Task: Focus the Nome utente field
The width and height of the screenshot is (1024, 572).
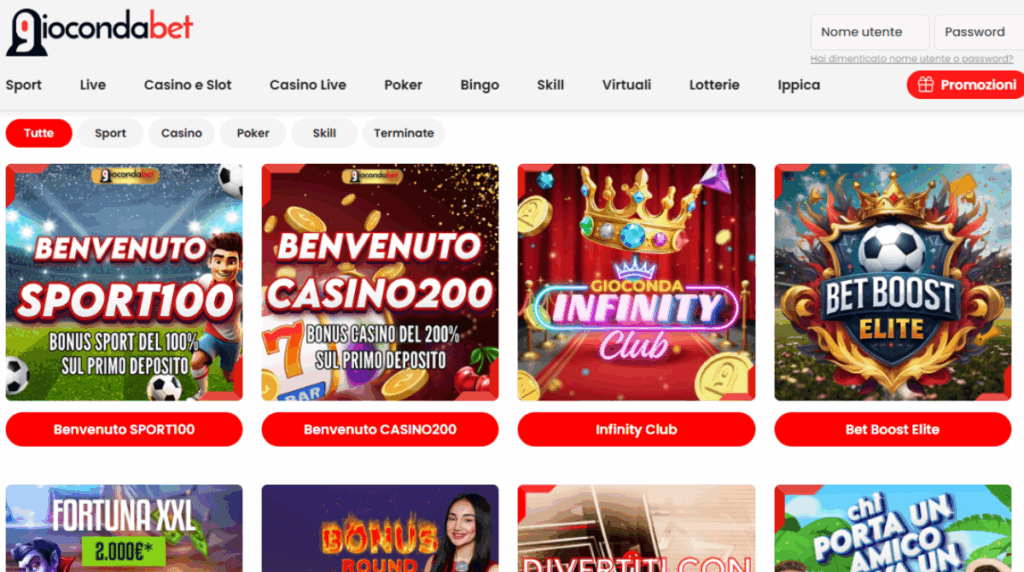Action: pyautogui.click(x=870, y=32)
